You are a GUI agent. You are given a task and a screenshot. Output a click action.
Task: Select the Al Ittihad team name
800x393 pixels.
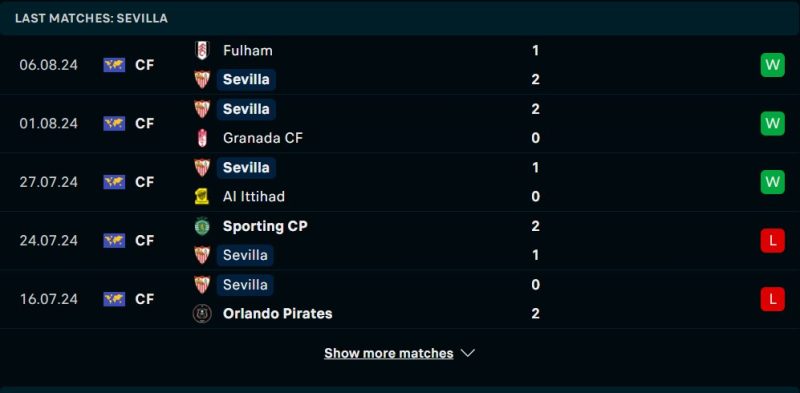tap(254, 196)
